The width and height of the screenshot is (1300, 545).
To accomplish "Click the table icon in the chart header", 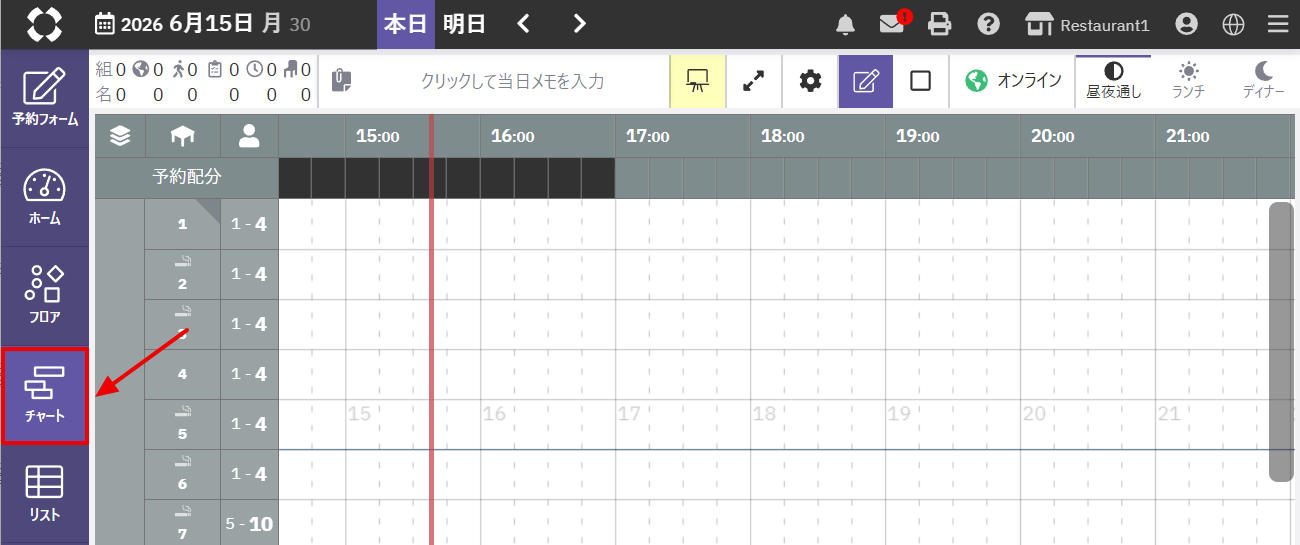I will point(182,136).
